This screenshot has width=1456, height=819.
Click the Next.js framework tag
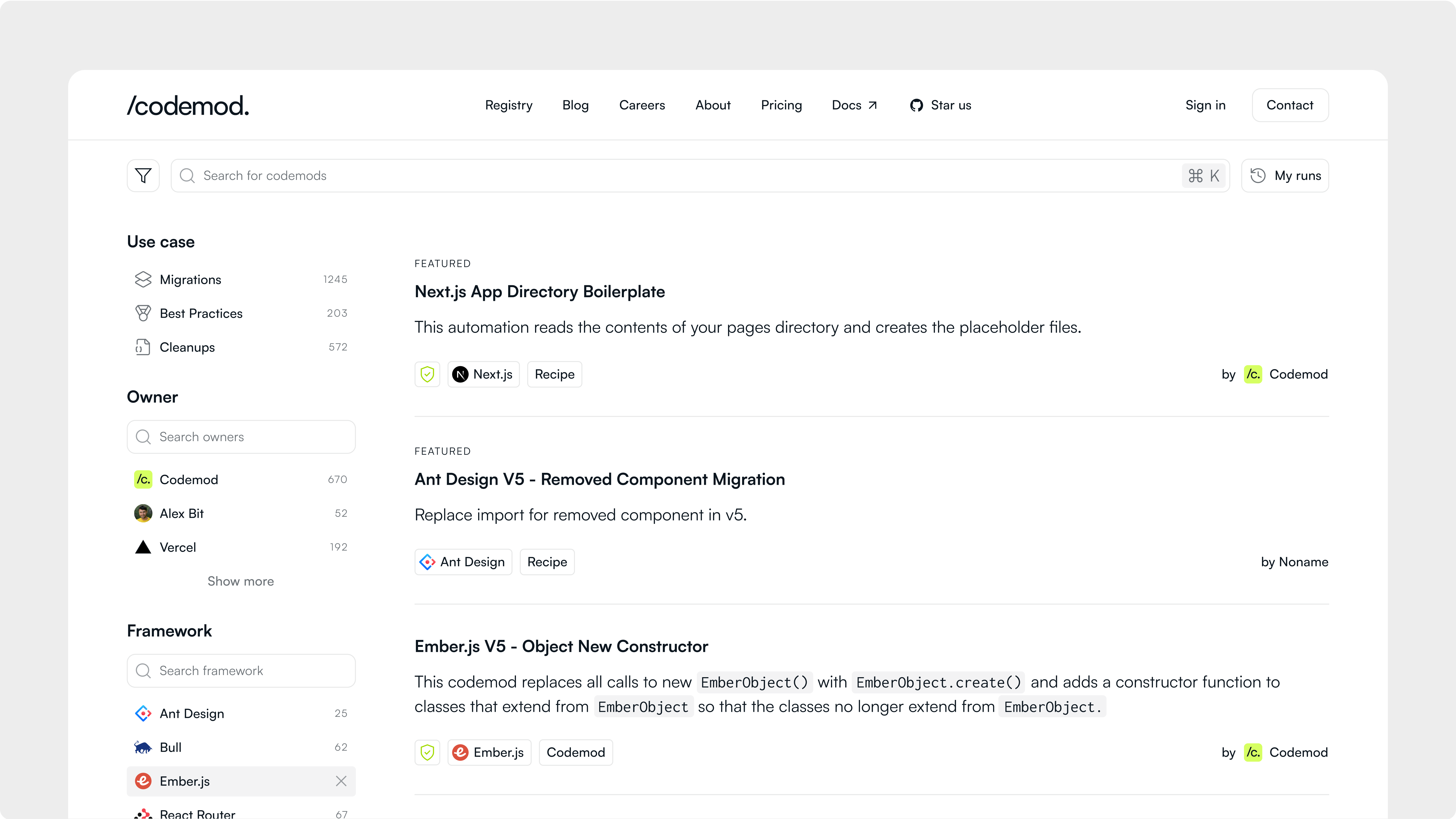pos(484,374)
